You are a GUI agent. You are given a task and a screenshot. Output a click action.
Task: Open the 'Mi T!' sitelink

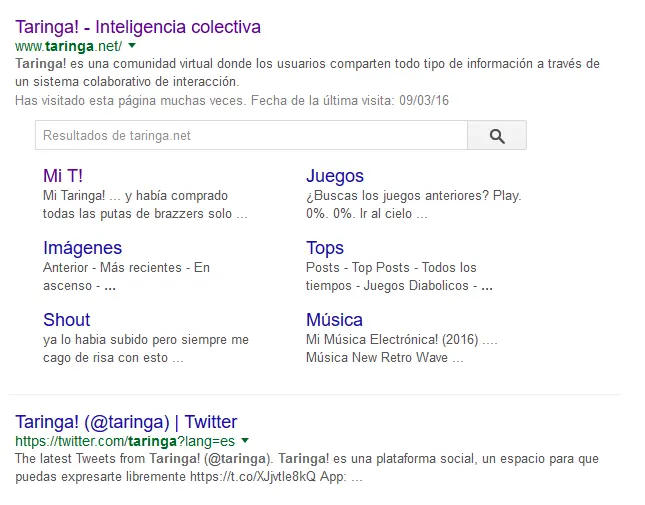[63, 176]
